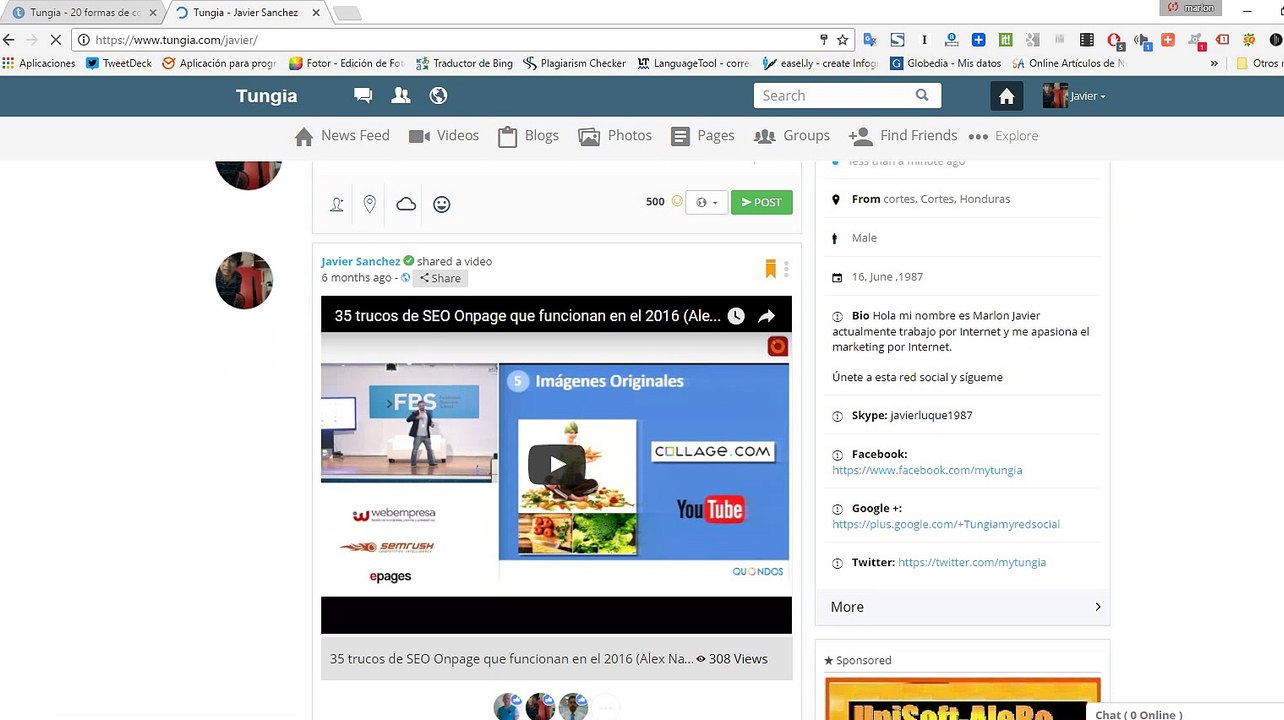This screenshot has width=1284, height=720.
Task: Open the emoji smiley picker in post box
Action: click(441, 204)
